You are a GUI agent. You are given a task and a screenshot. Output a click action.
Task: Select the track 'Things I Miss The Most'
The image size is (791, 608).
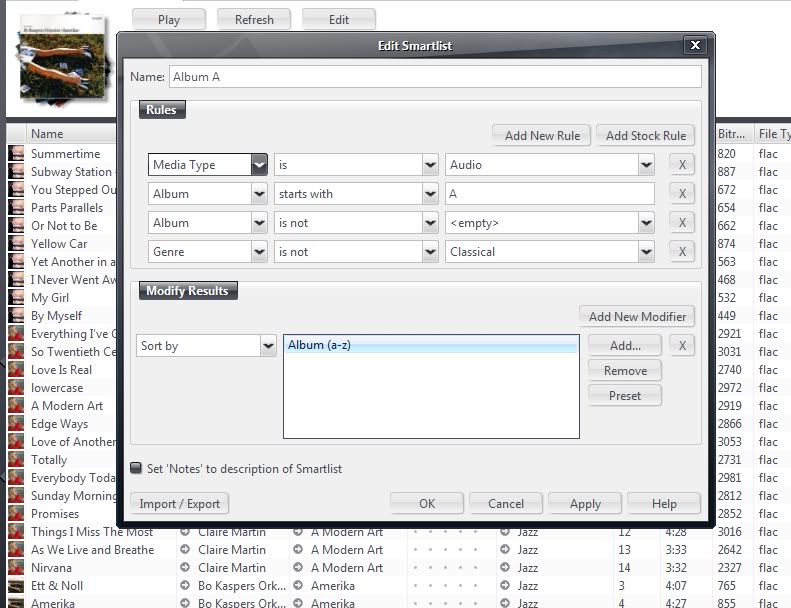coord(92,532)
